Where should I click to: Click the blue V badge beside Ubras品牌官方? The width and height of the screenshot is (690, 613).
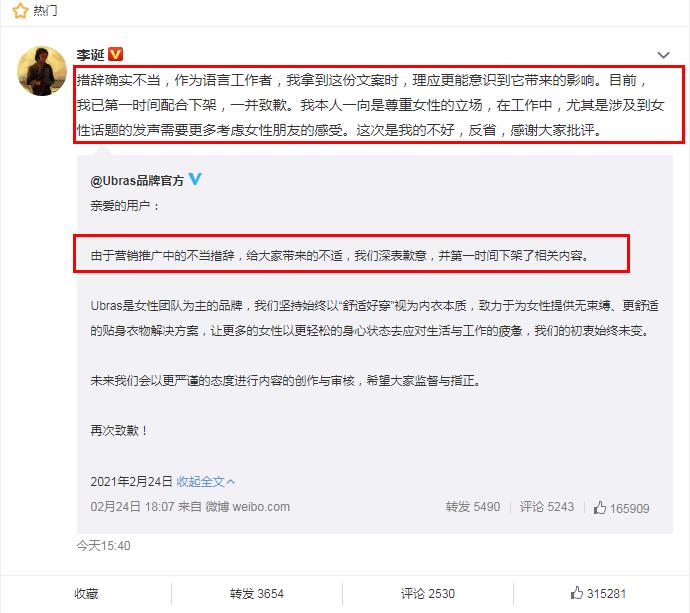point(195,179)
